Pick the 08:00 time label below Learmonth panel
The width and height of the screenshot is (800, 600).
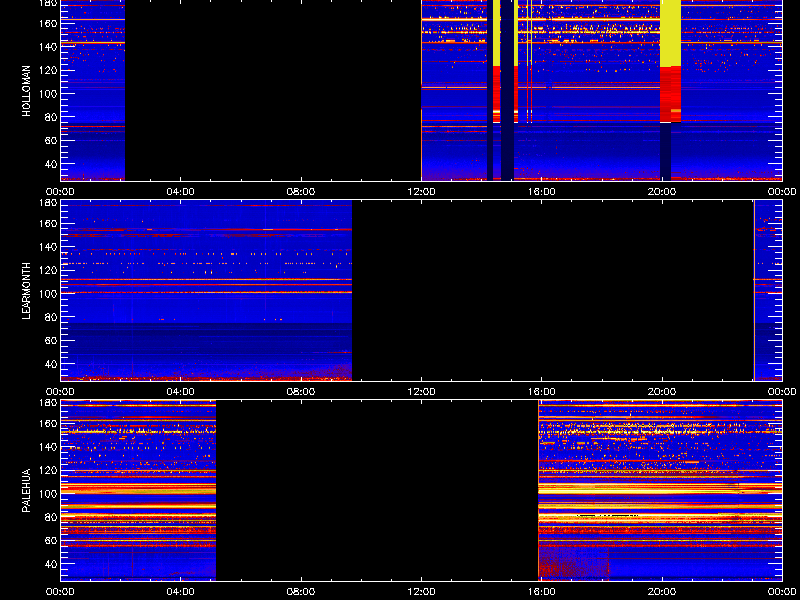point(301,392)
